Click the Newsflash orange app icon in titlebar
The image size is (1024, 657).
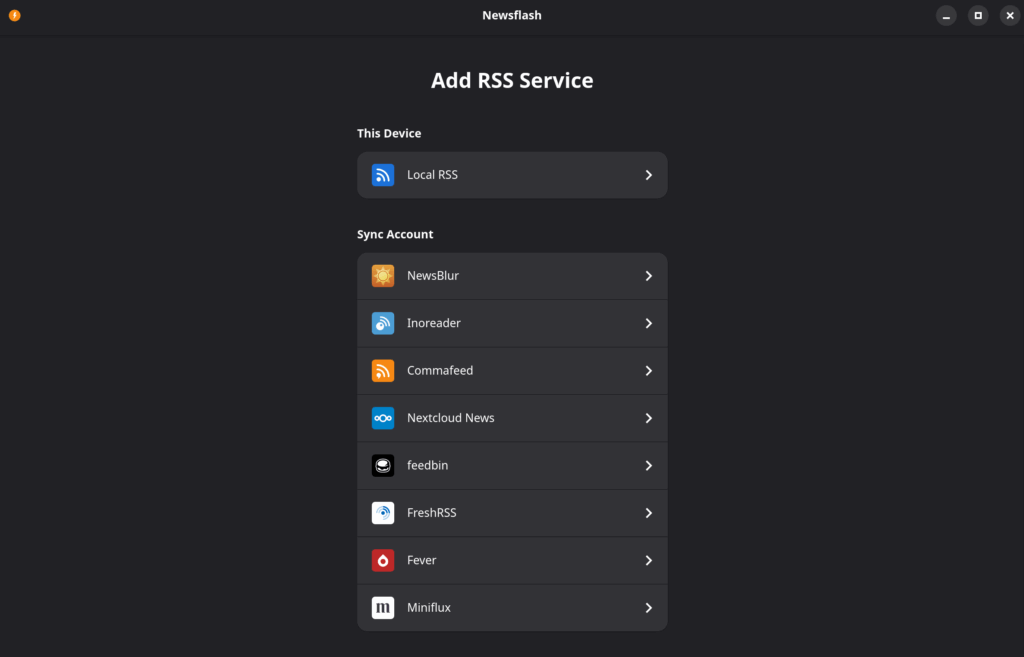point(14,15)
